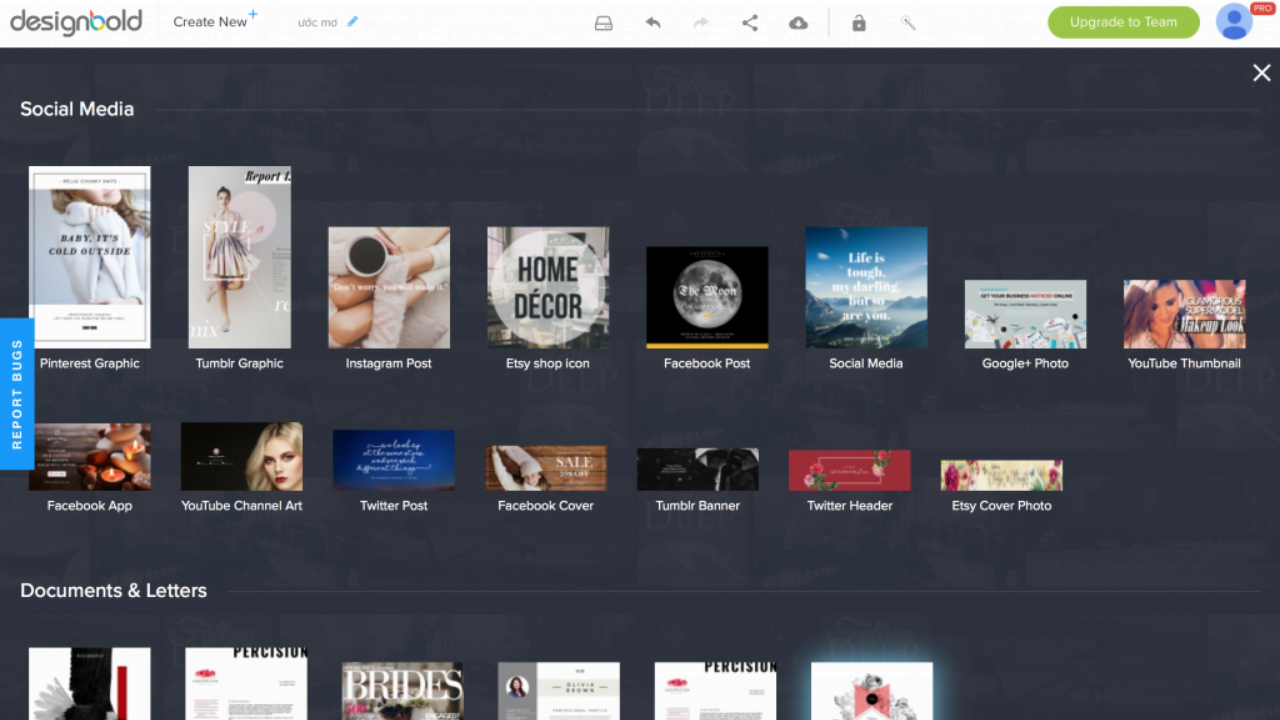Image resolution: width=1280 pixels, height=720 pixels.
Task: Click the 'Documents & Letters' section heading
Action: [114, 590]
